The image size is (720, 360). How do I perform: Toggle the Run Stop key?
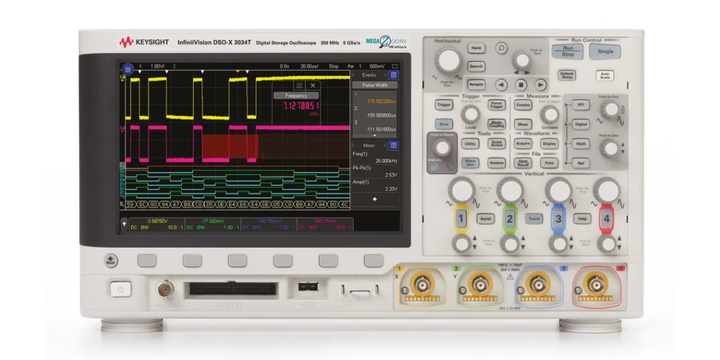tap(568, 51)
